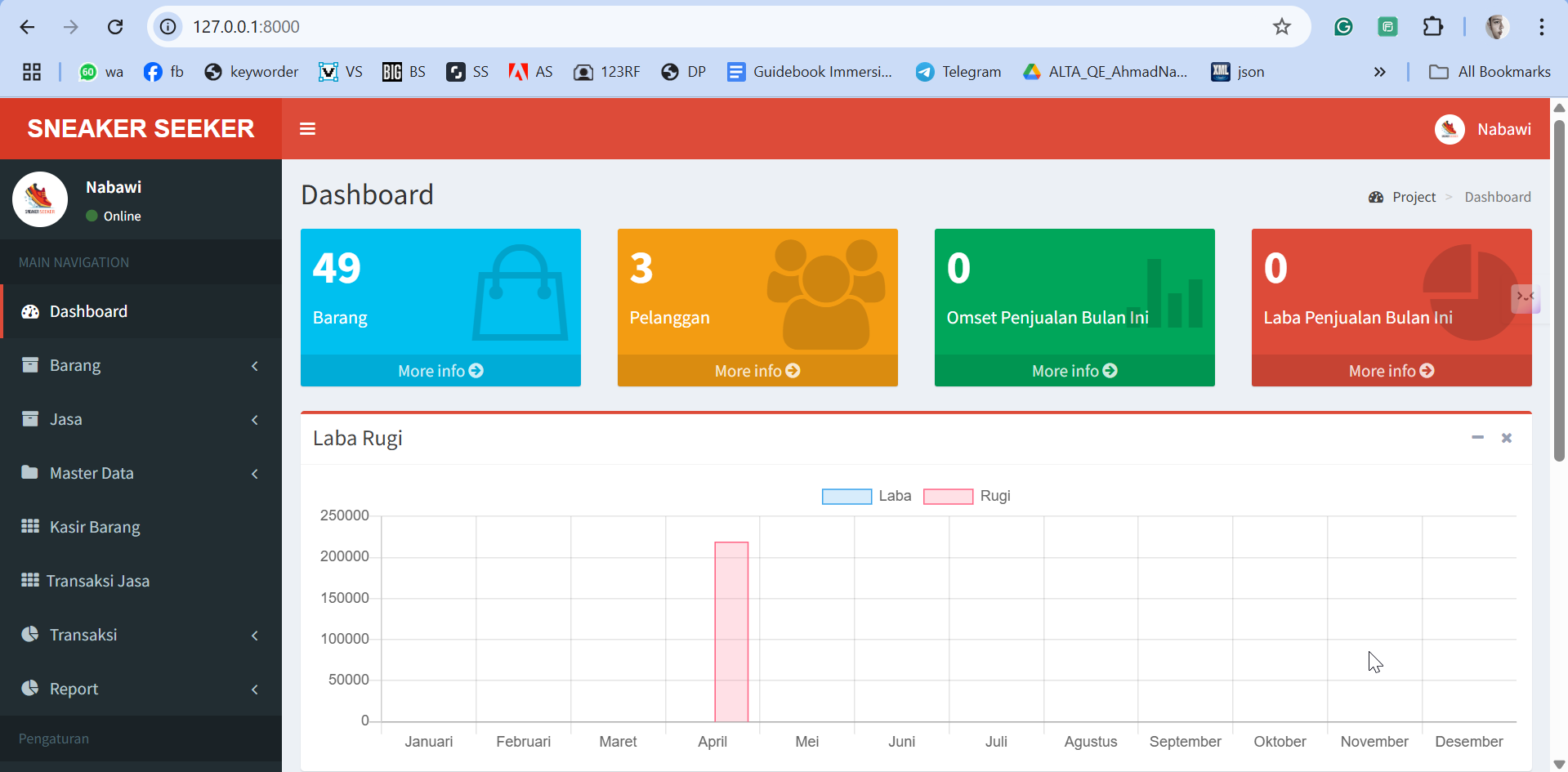Screen dimensions: 1568x772
Task: Toggle Laba dataset in chart legend
Action: [x=865, y=496]
